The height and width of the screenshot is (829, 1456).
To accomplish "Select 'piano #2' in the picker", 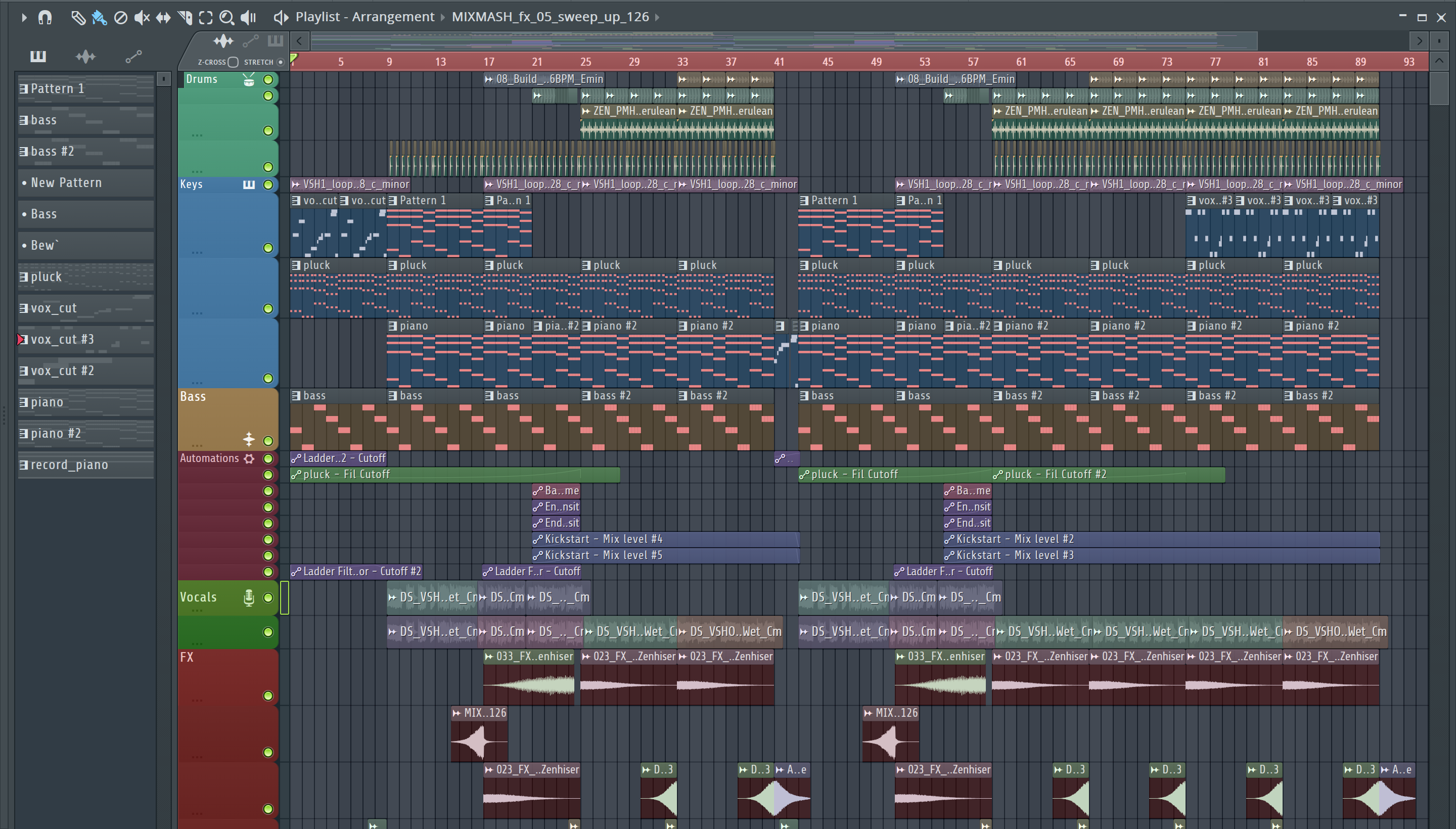I will pos(86,433).
